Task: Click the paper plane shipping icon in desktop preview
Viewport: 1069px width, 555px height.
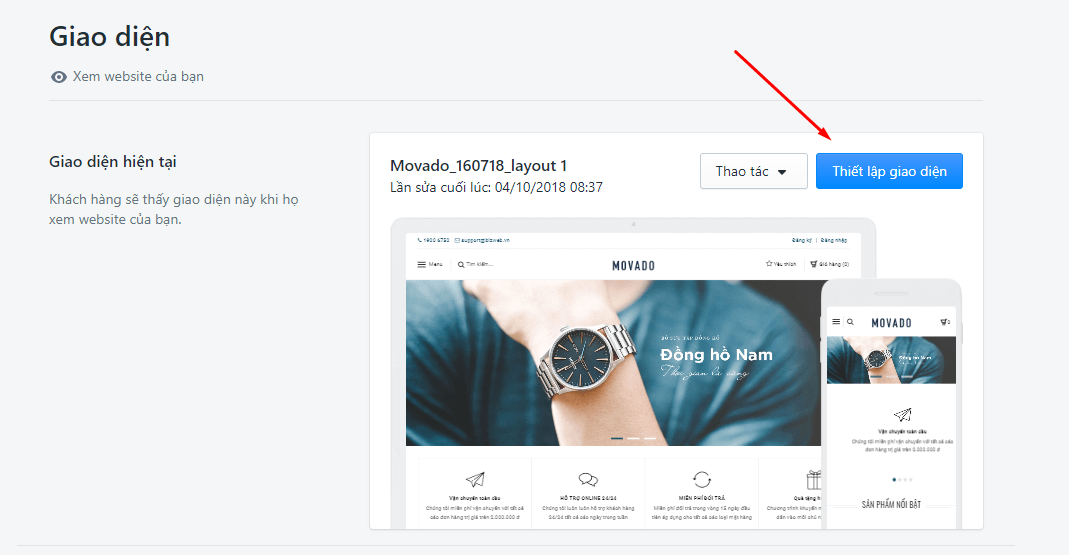Action: point(475,479)
